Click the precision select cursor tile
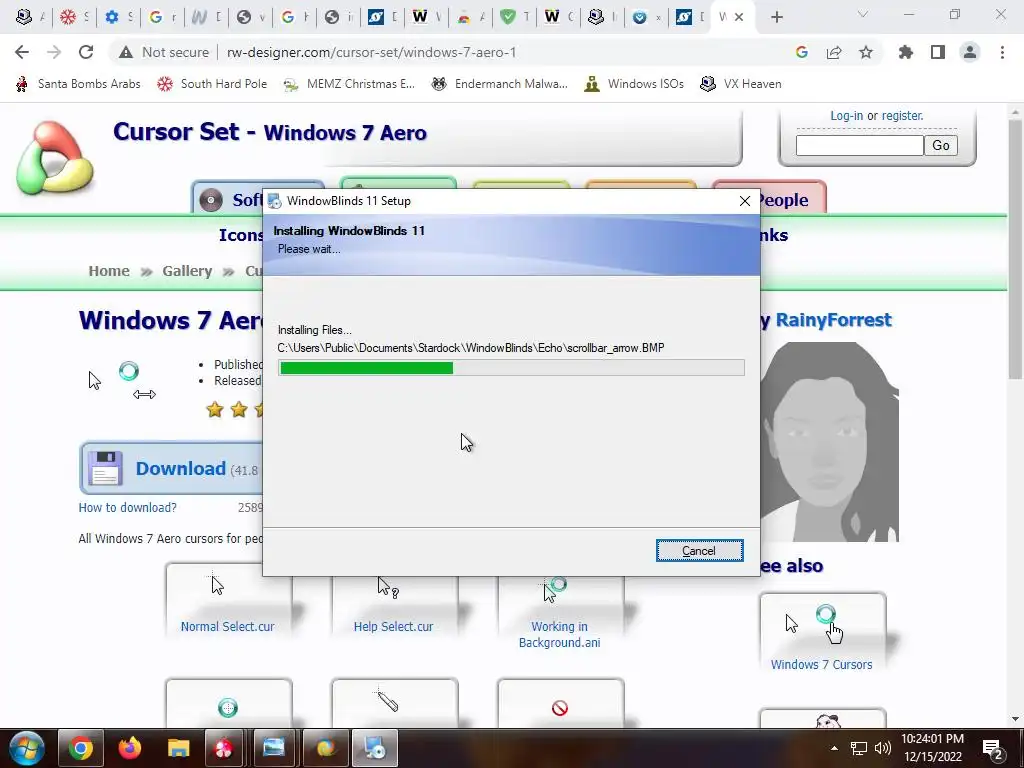Viewport: 1024px width, 768px height. tap(228, 704)
